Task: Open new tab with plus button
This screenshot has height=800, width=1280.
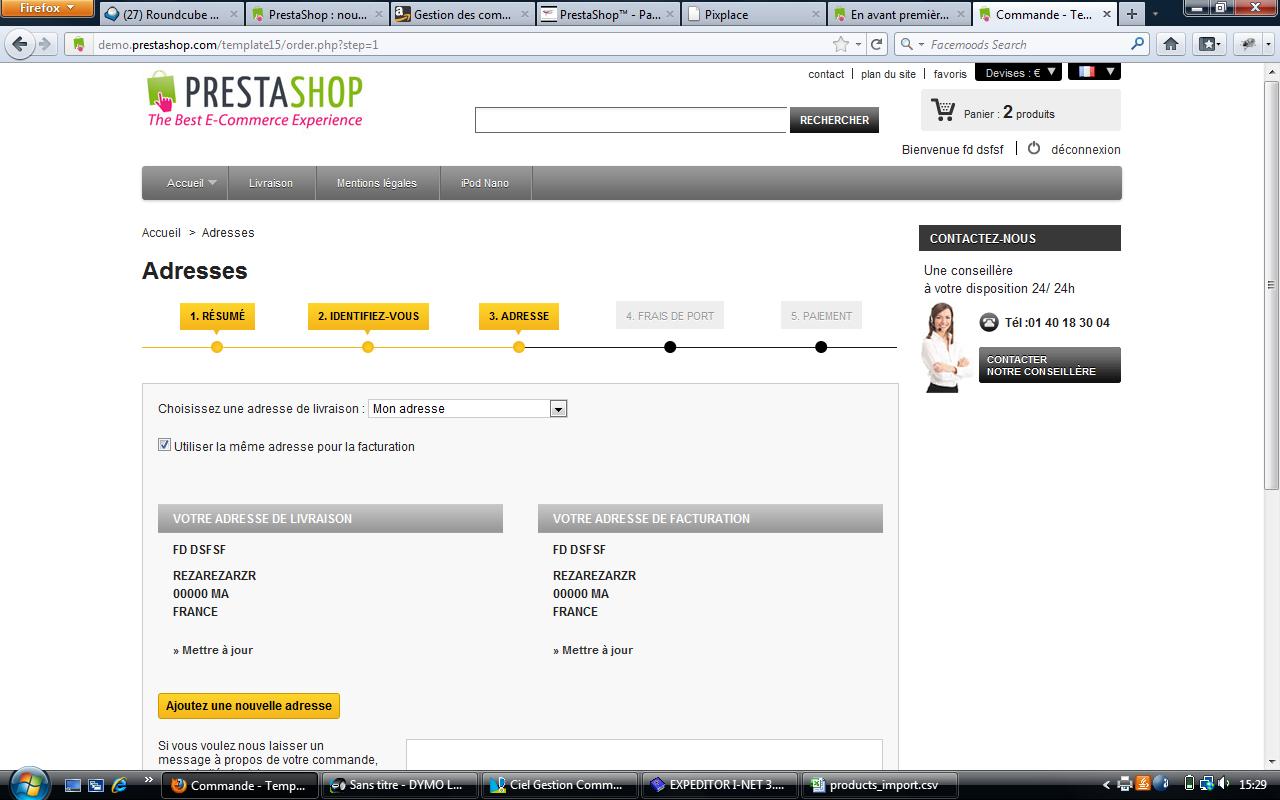Action: [1132, 14]
